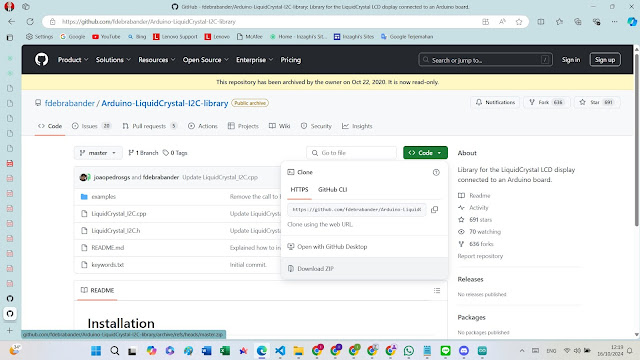View the 636 forks link

[x=476, y=244]
